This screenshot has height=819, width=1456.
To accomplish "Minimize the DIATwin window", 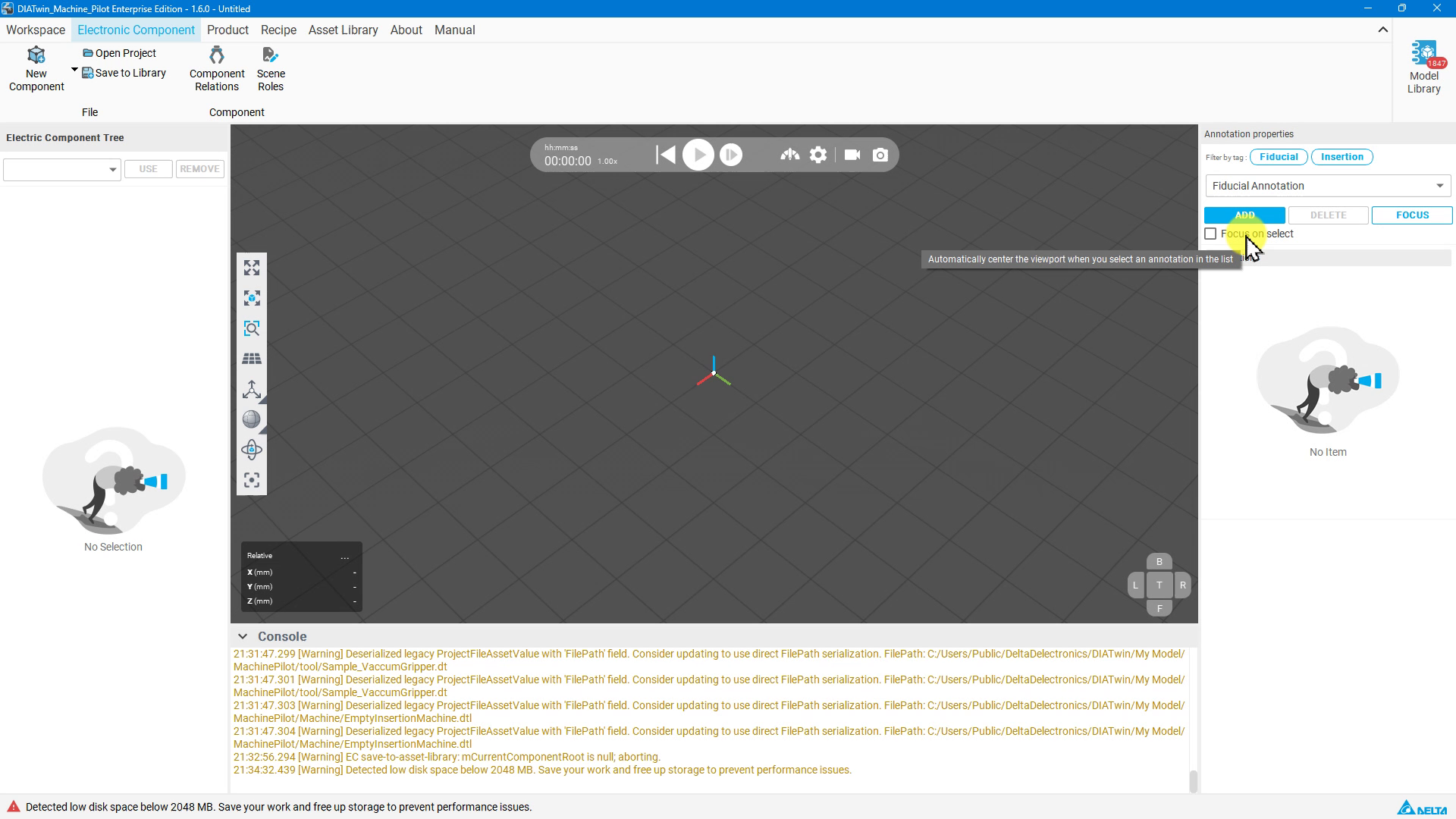I will [1367, 8].
